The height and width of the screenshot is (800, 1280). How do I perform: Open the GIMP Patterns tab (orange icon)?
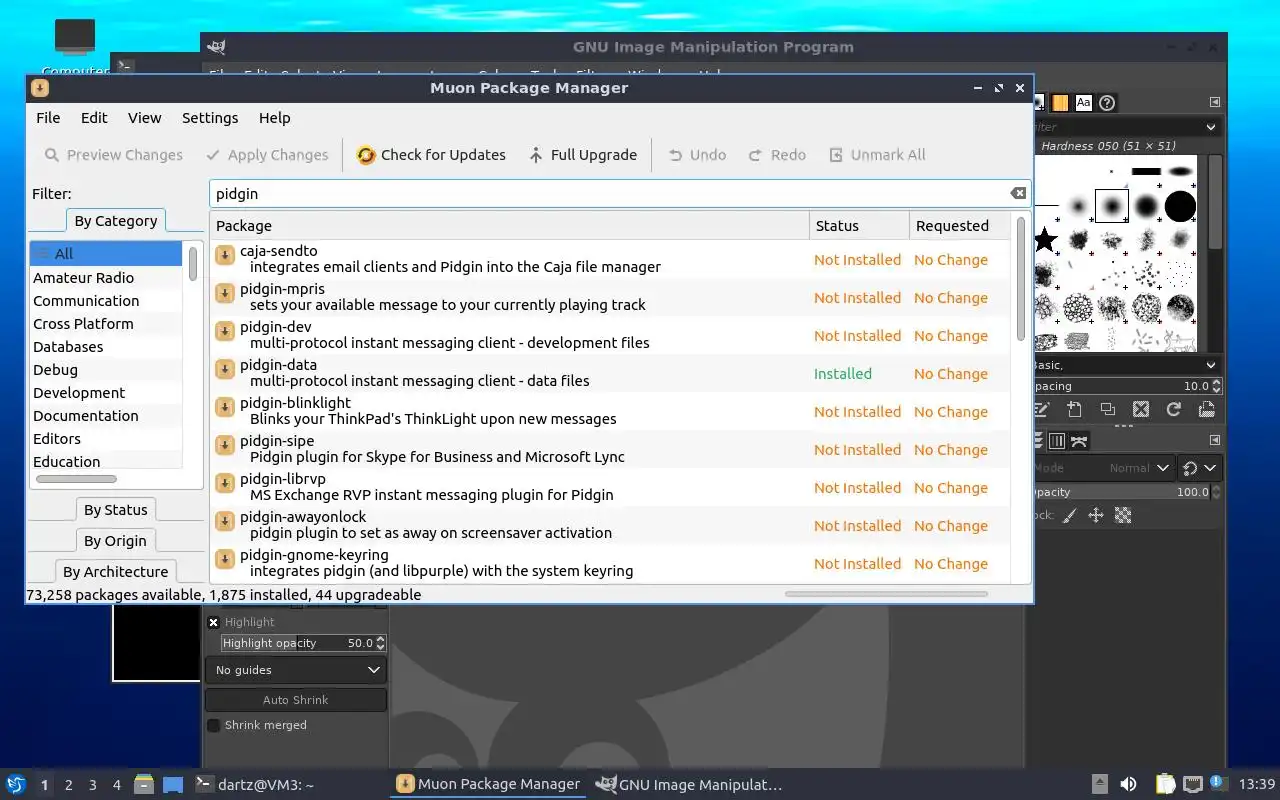[1060, 102]
